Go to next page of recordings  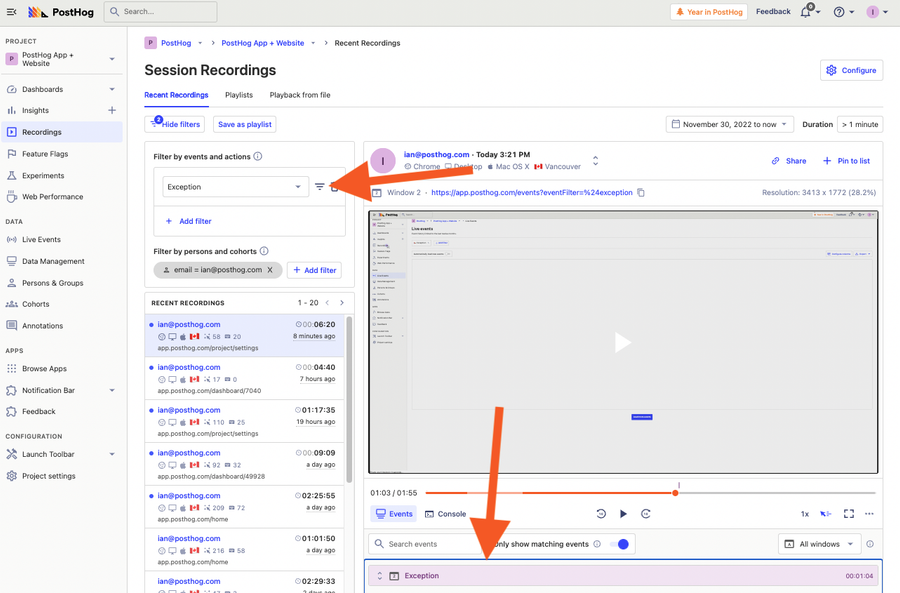pyautogui.click(x=342, y=303)
